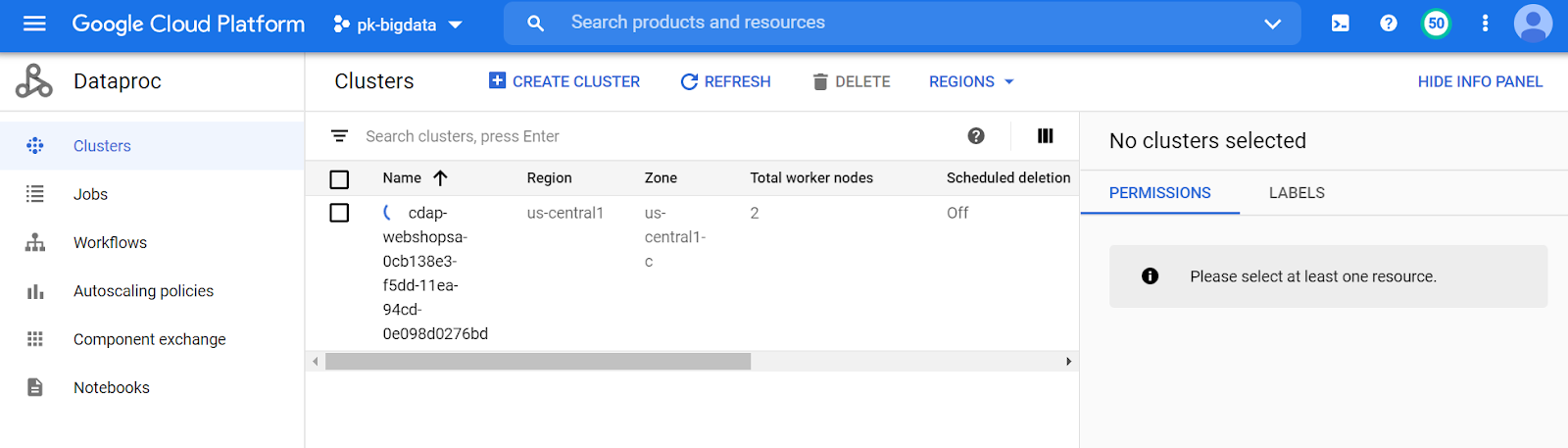Click HIDE INFO PANEL
Viewport: 1568px width, 448px height.
(1480, 81)
